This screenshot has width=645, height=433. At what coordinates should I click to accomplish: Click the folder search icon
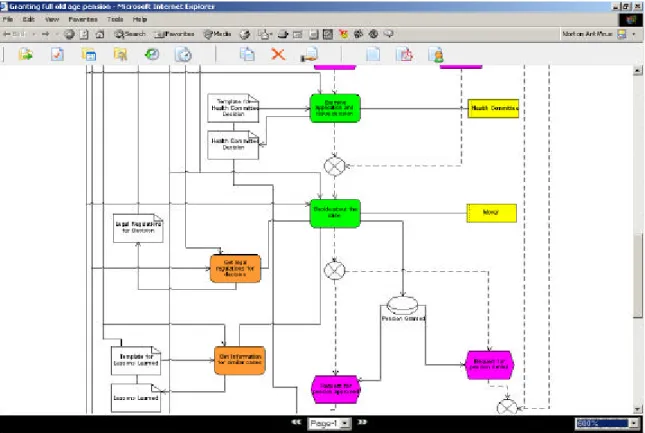pos(121,54)
